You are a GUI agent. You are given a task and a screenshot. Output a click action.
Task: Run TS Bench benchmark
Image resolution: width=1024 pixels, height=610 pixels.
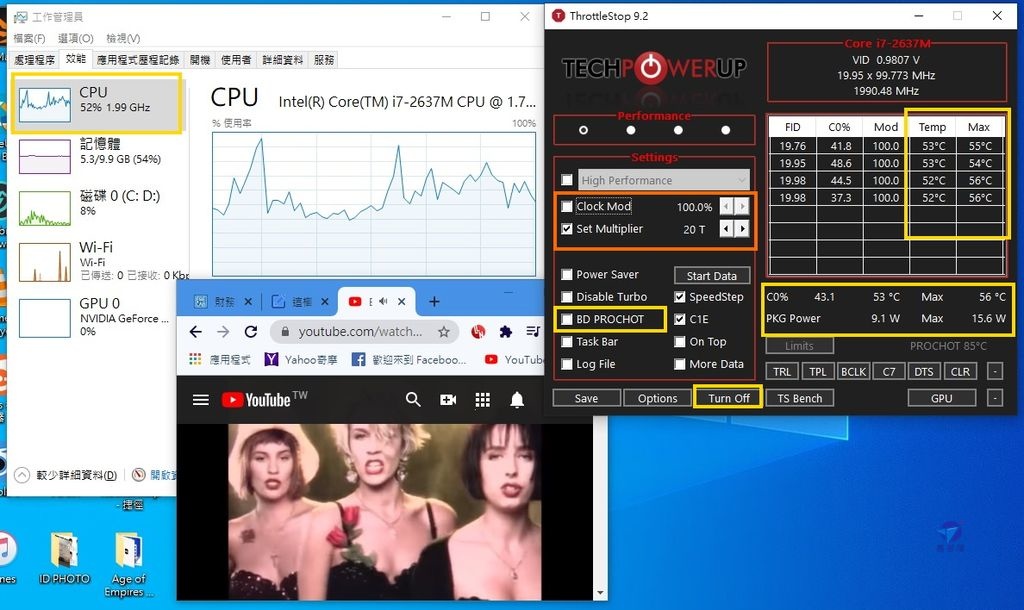pos(799,397)
